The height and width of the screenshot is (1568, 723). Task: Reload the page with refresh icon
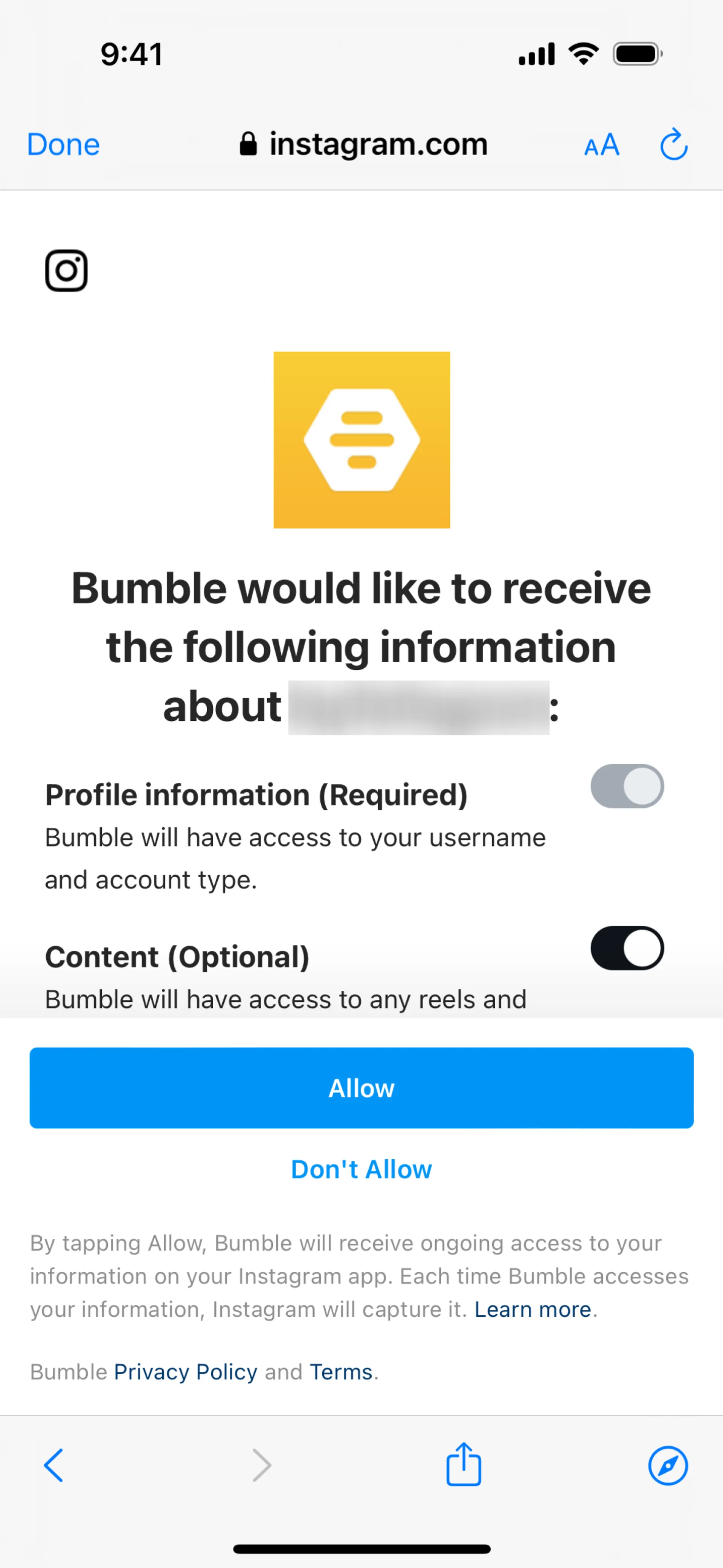674,145
